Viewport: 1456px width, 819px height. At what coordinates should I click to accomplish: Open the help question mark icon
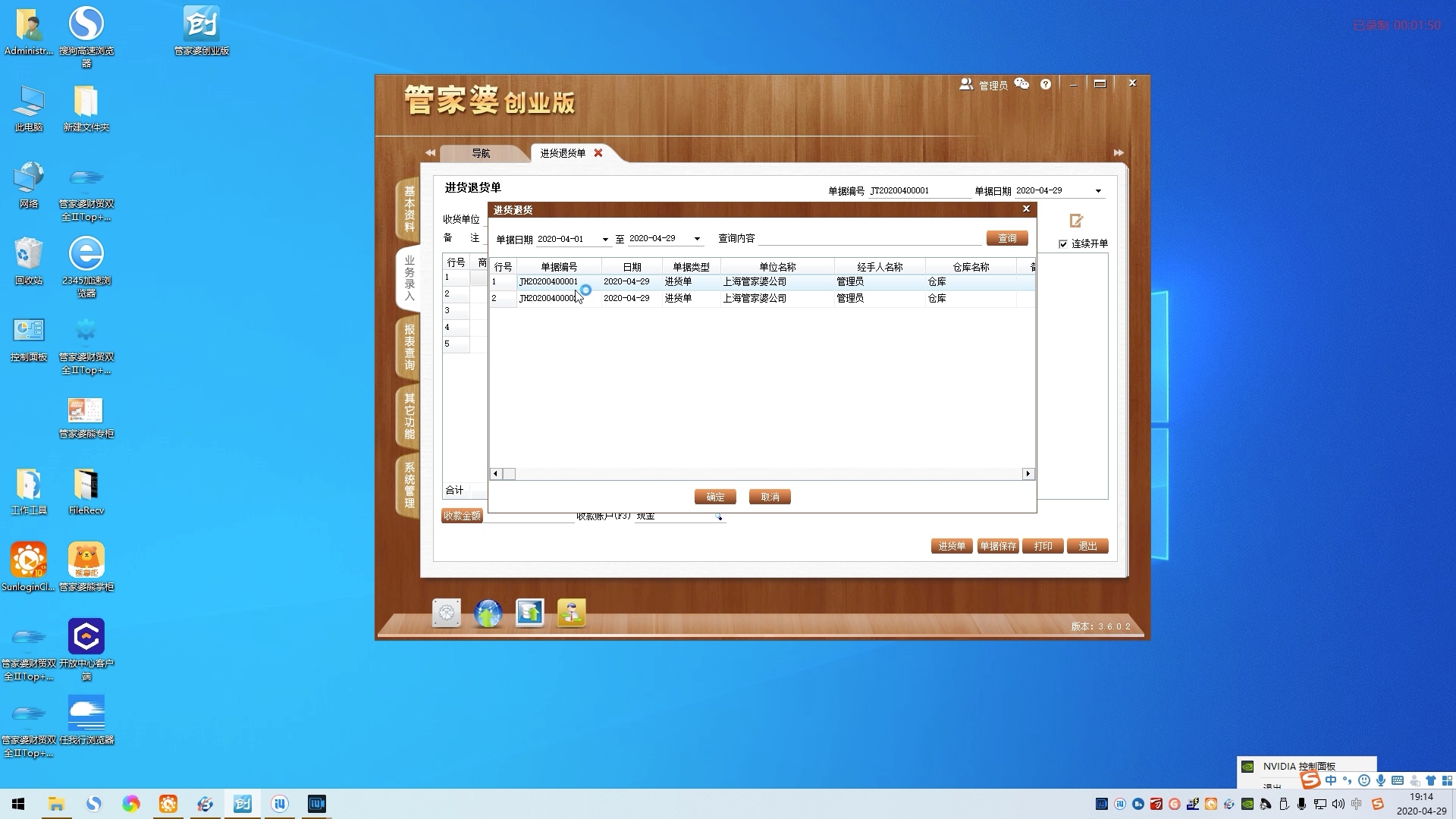click(1046, 84)
